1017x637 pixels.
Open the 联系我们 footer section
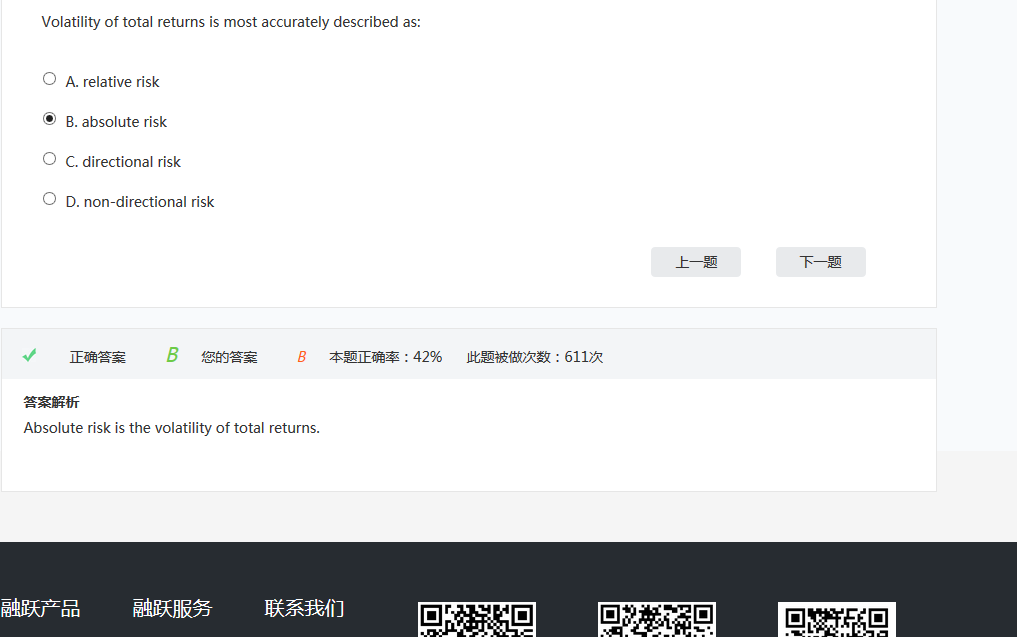pyautogui.click(x=304, y=608)
